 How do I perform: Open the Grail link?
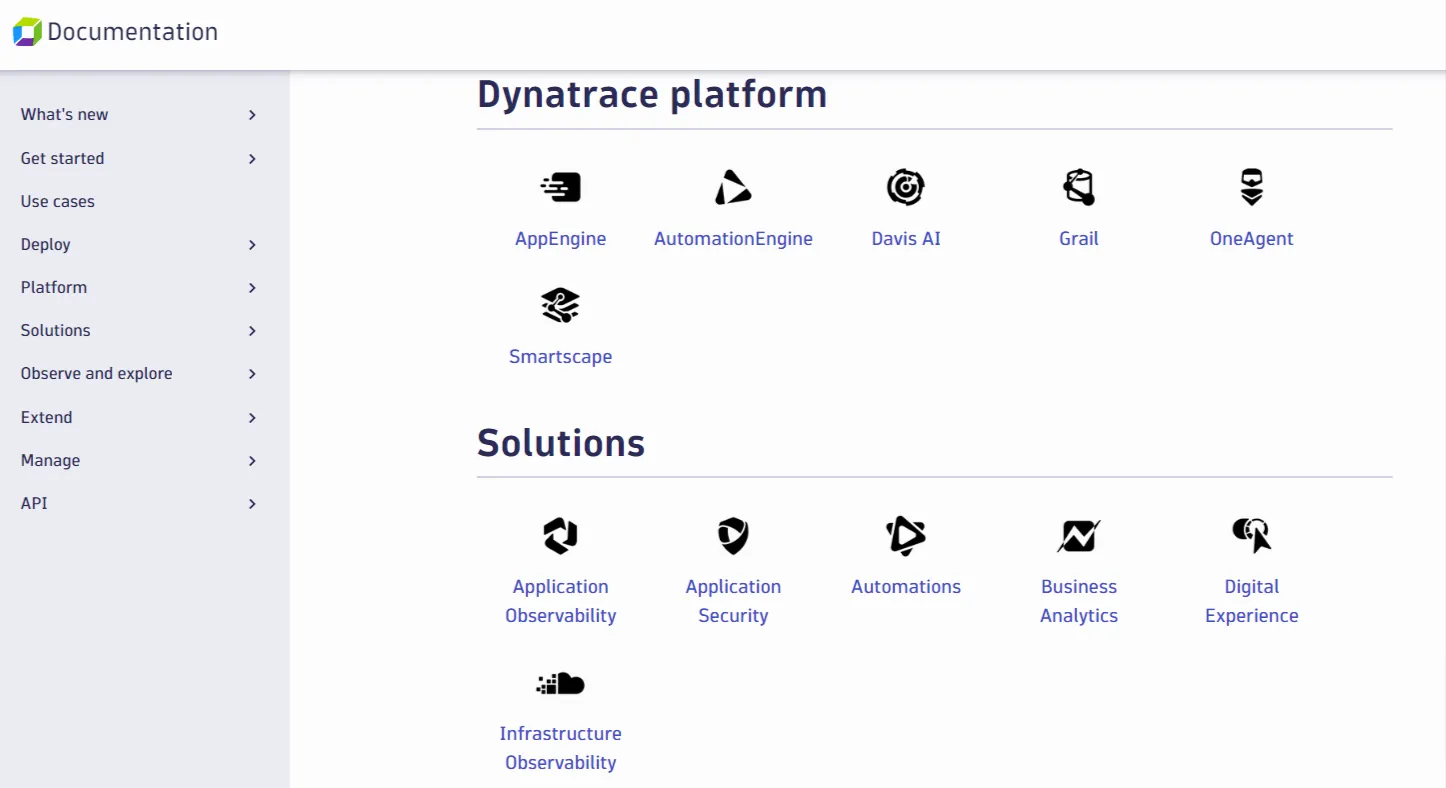click(1079, 238)
